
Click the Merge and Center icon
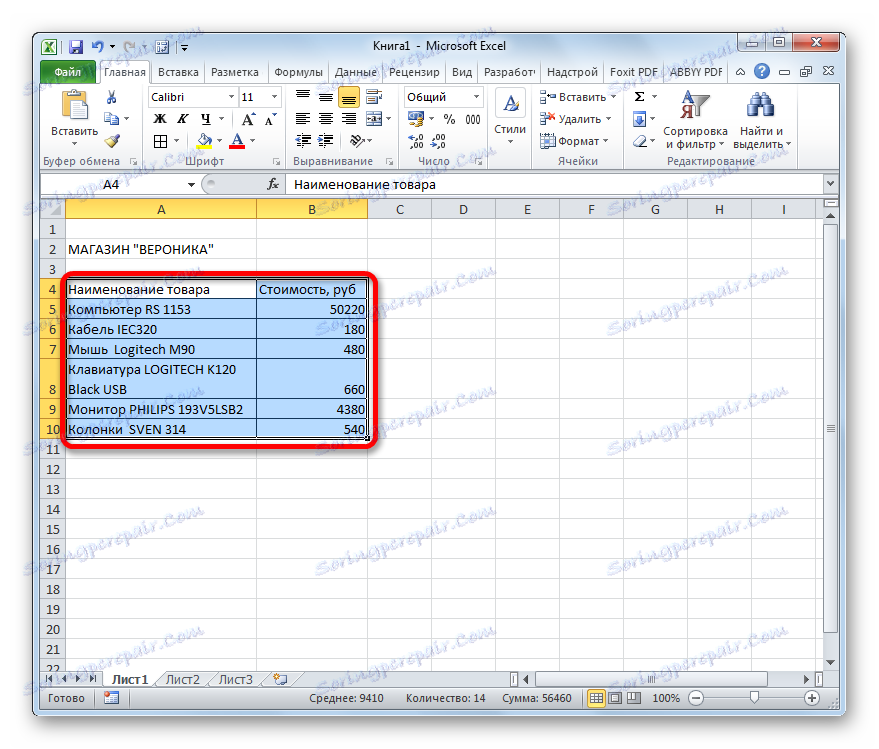(x=374, y=119)
